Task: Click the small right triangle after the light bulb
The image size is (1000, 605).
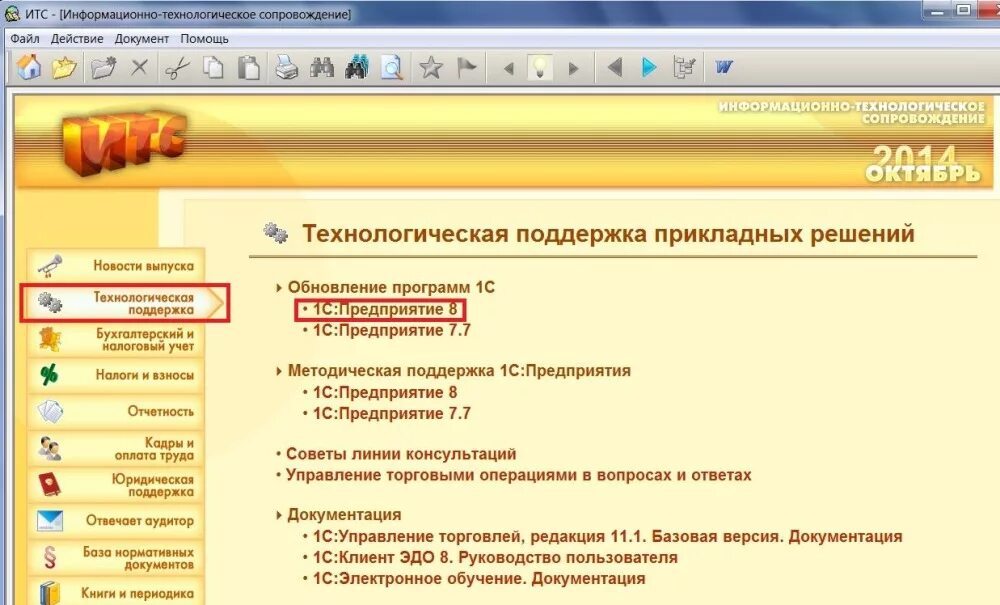Action: [573, 68]
